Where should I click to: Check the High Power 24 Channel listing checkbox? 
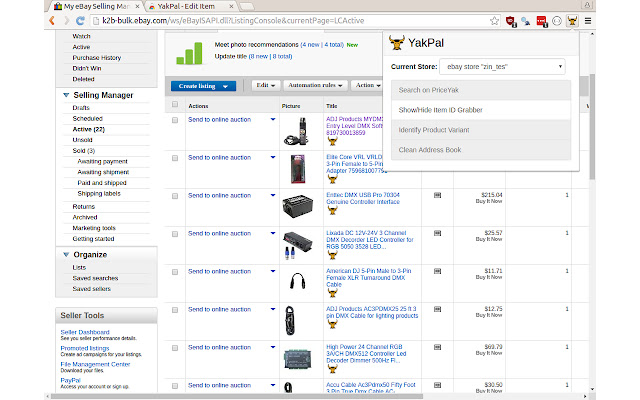pyautogui.click(x=175, y=348)
